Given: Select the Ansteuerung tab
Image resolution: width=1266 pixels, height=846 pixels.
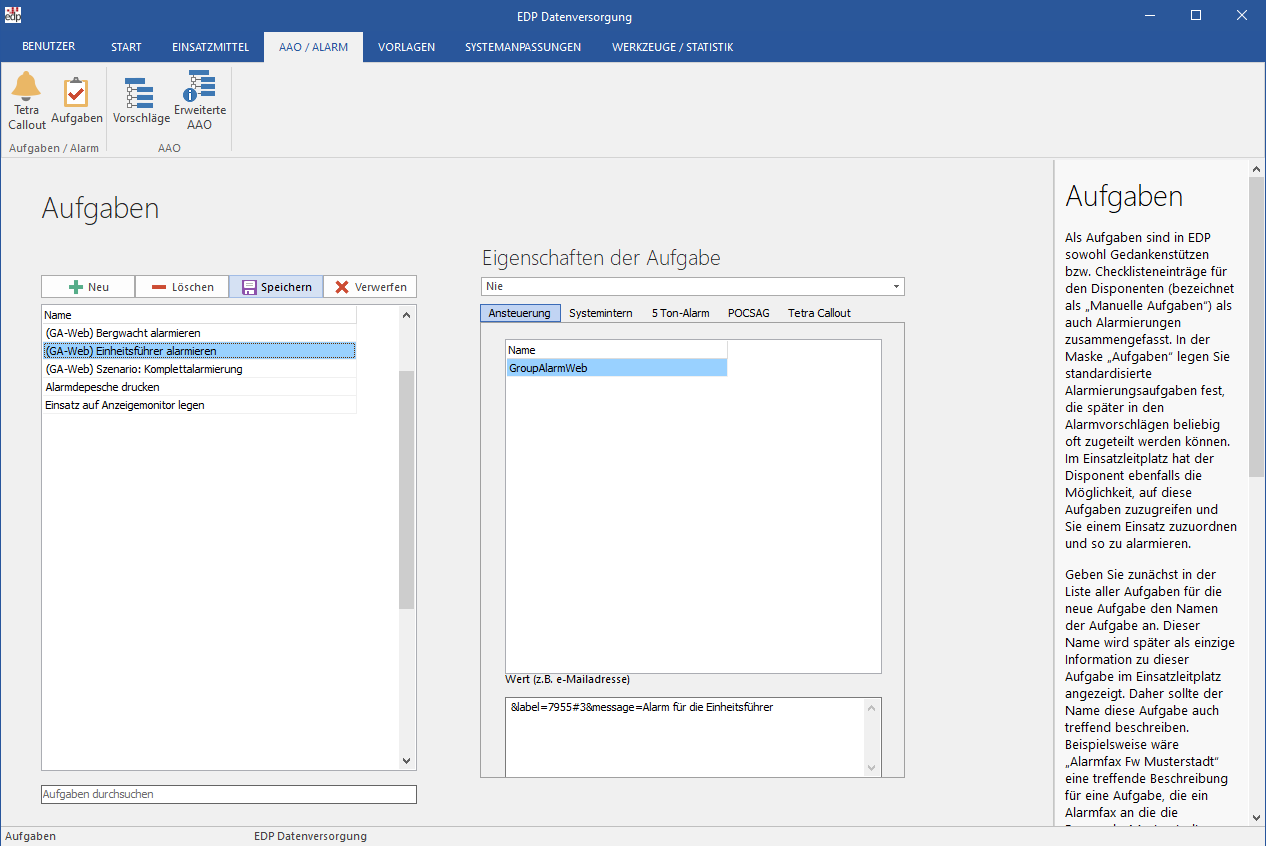Looking at the screenshot, I should (520, 313).
